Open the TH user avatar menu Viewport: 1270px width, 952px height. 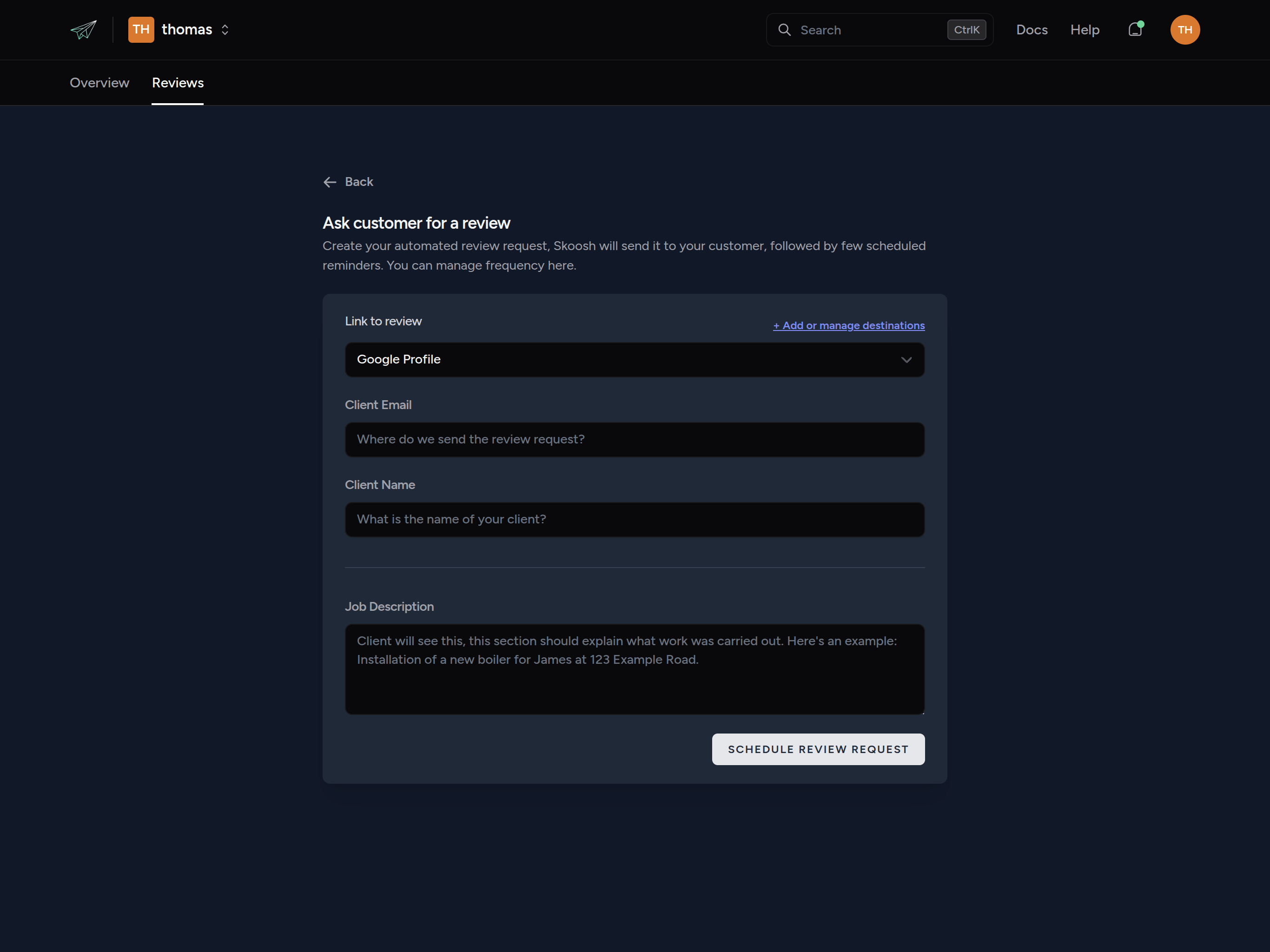tap(1185, 30)
